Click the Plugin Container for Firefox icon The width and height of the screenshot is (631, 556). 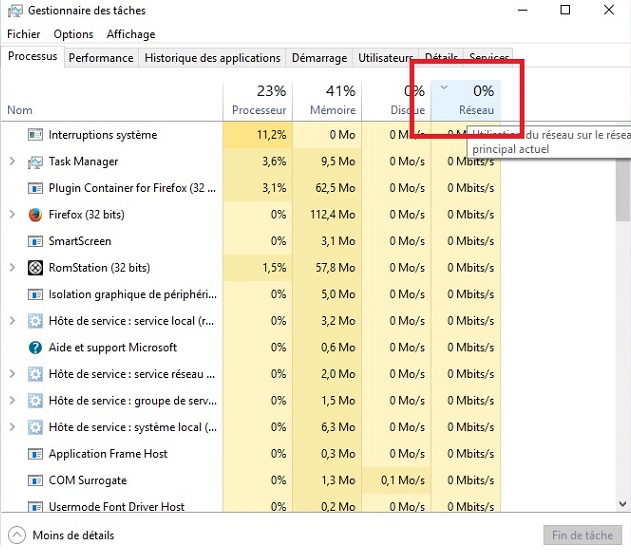click(35, 188)
